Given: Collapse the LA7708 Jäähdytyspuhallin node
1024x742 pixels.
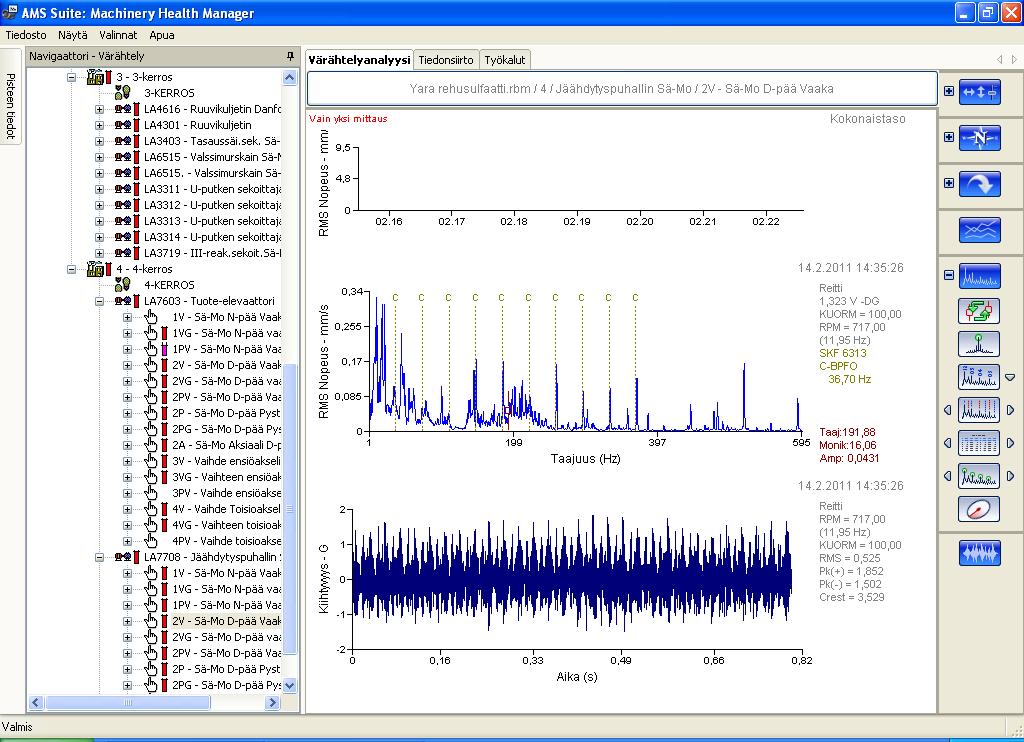Looking at the screenshot, I should click(x=99, y=557).
